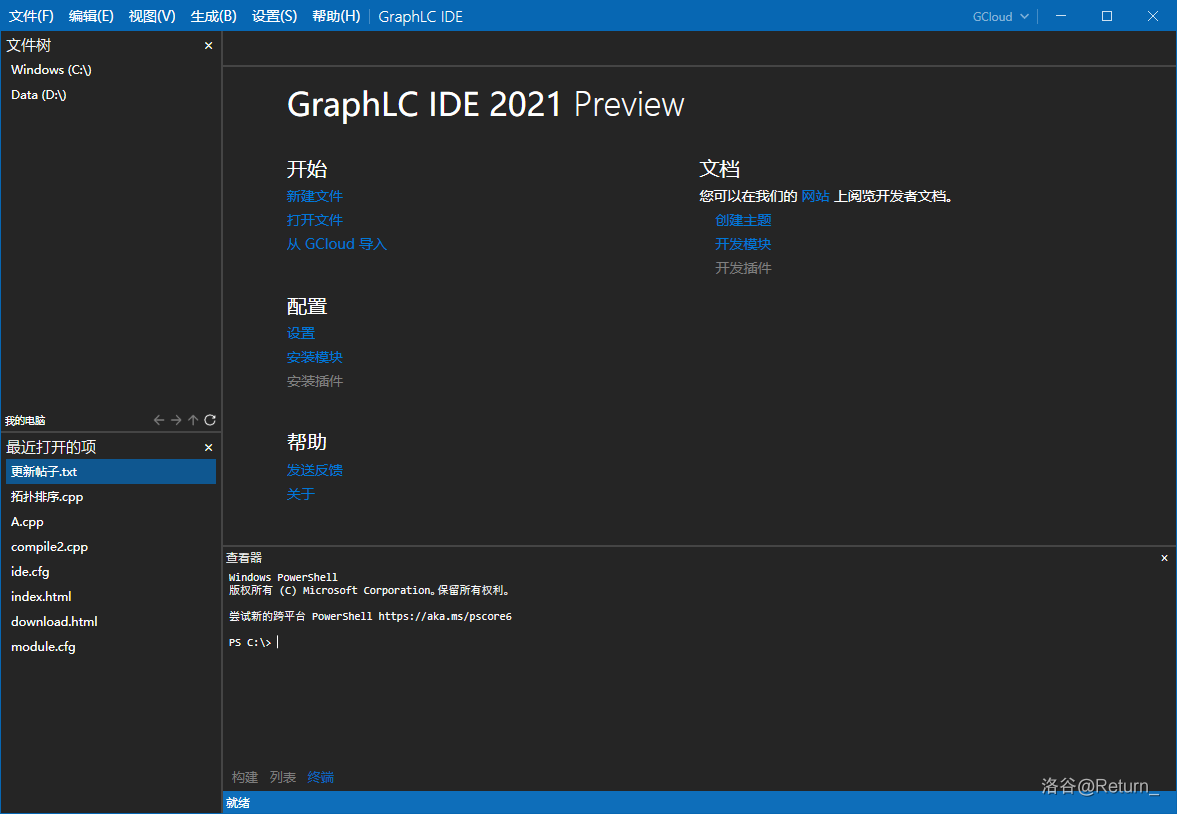Click the 就绪 status bar text
Screen dimensions: 1177x814
tap(238, 803)
